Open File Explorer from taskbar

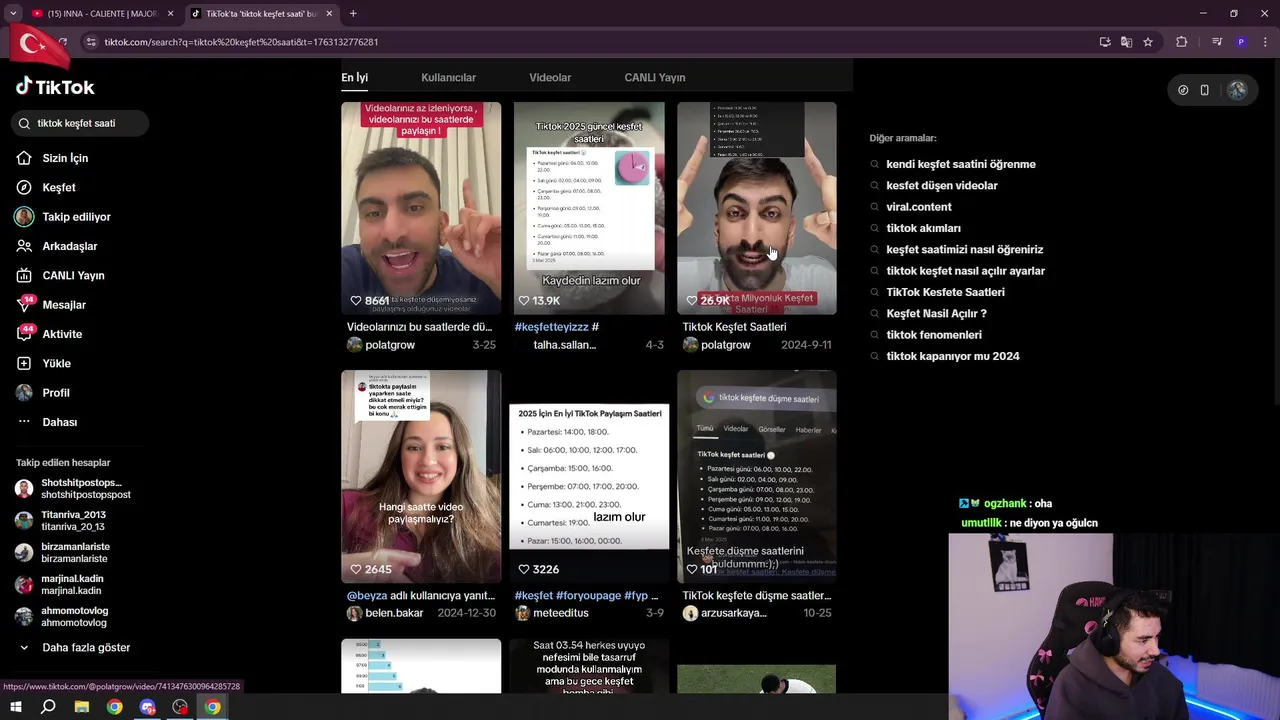click(x=81, y=707)
